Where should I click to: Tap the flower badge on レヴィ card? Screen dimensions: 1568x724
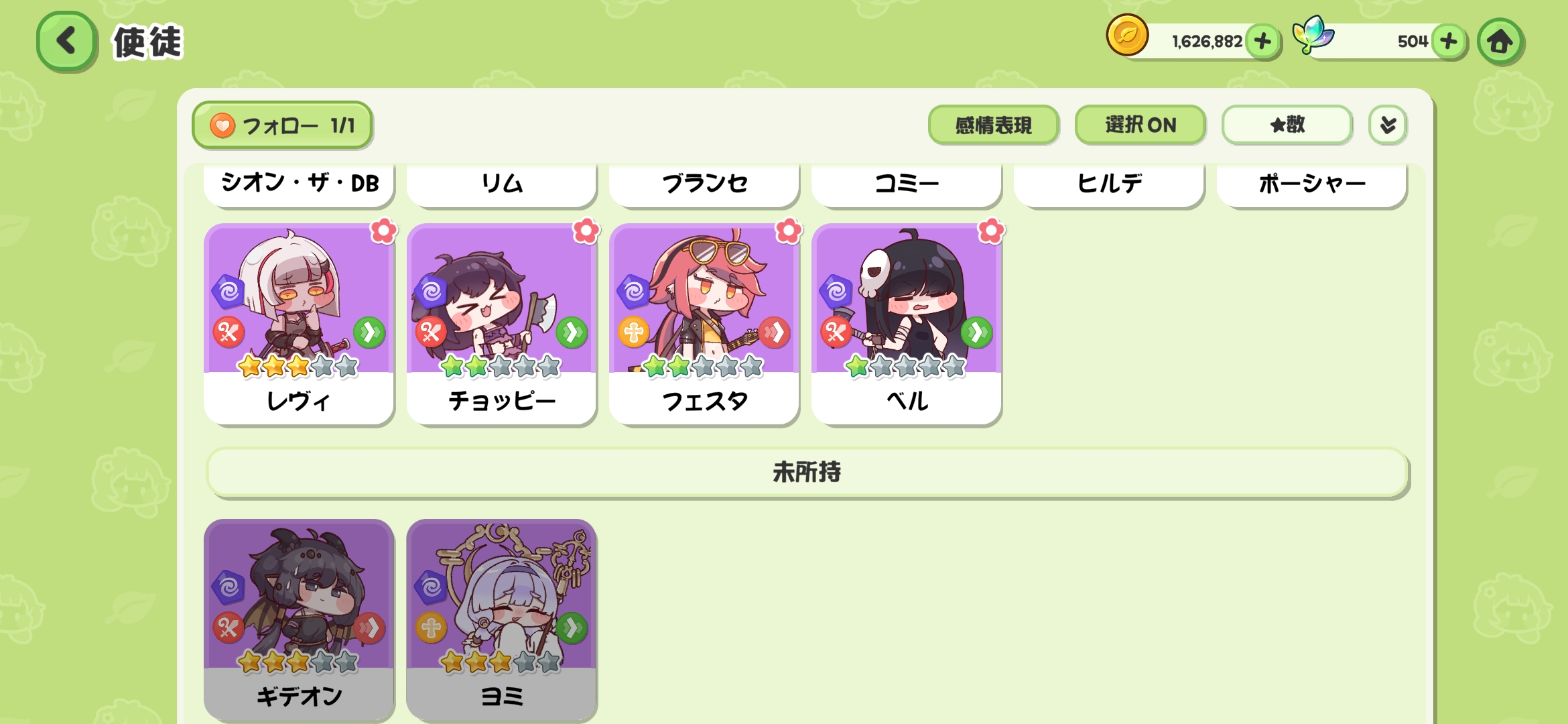pyautogui.click(x=384, y=231)
